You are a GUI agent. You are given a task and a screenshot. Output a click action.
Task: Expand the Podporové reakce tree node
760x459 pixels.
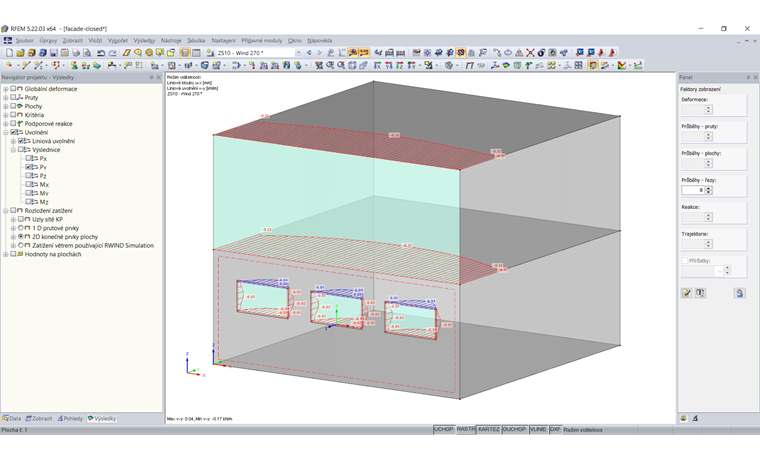[x=6, y=124]
